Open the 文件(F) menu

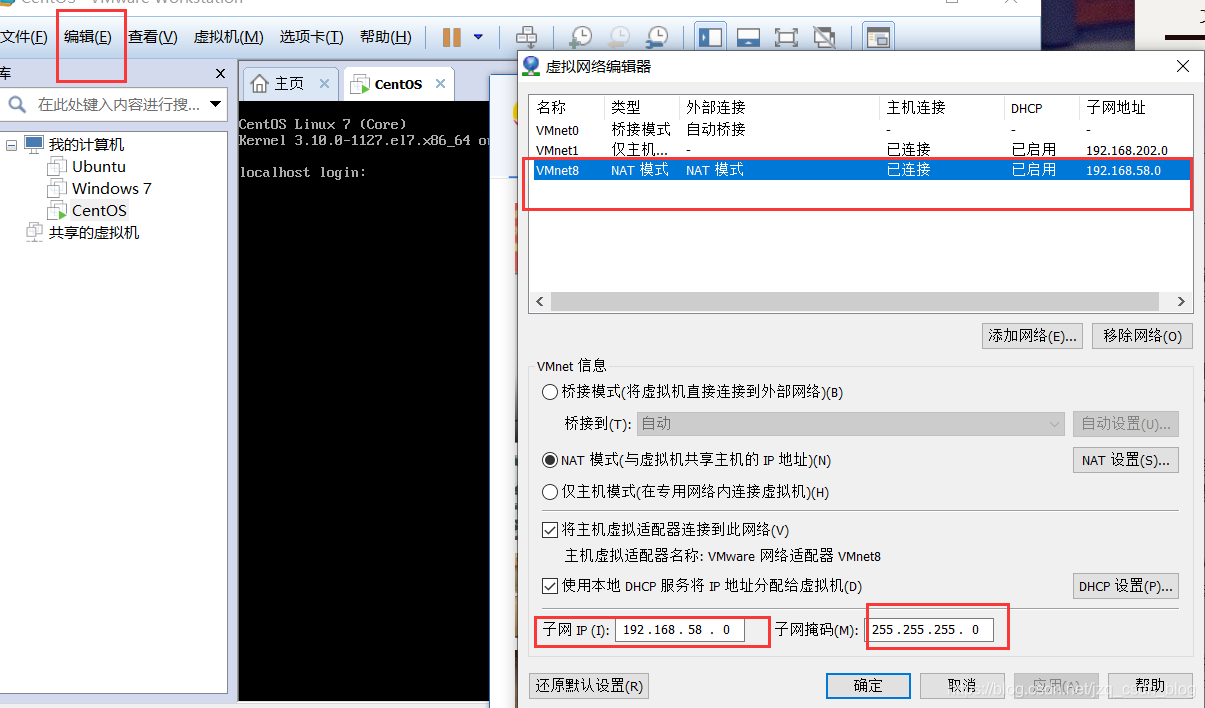pos(24,37)
